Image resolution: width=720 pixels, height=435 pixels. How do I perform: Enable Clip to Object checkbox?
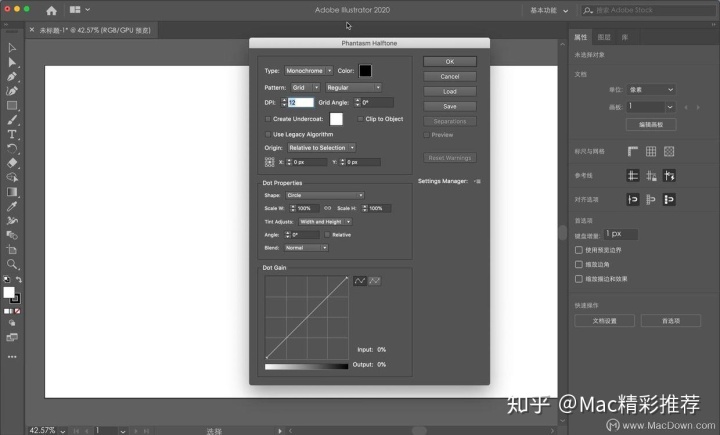point(360,119)
